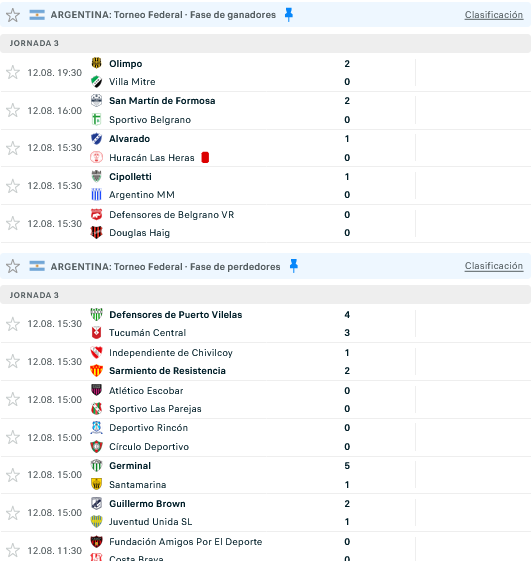Image resolution: width=531 pixels, height=561 pixels.
Task: Click the Germinal team crest
Action: 97,465
